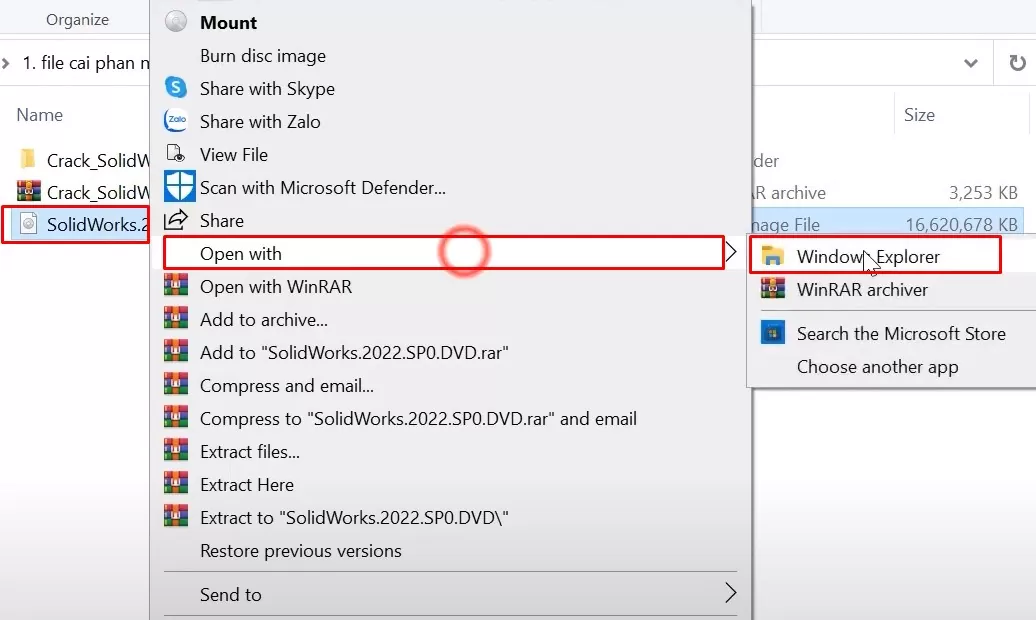1036x620 pixels.
Task: Click Extract files option
Action: (251, 451)
